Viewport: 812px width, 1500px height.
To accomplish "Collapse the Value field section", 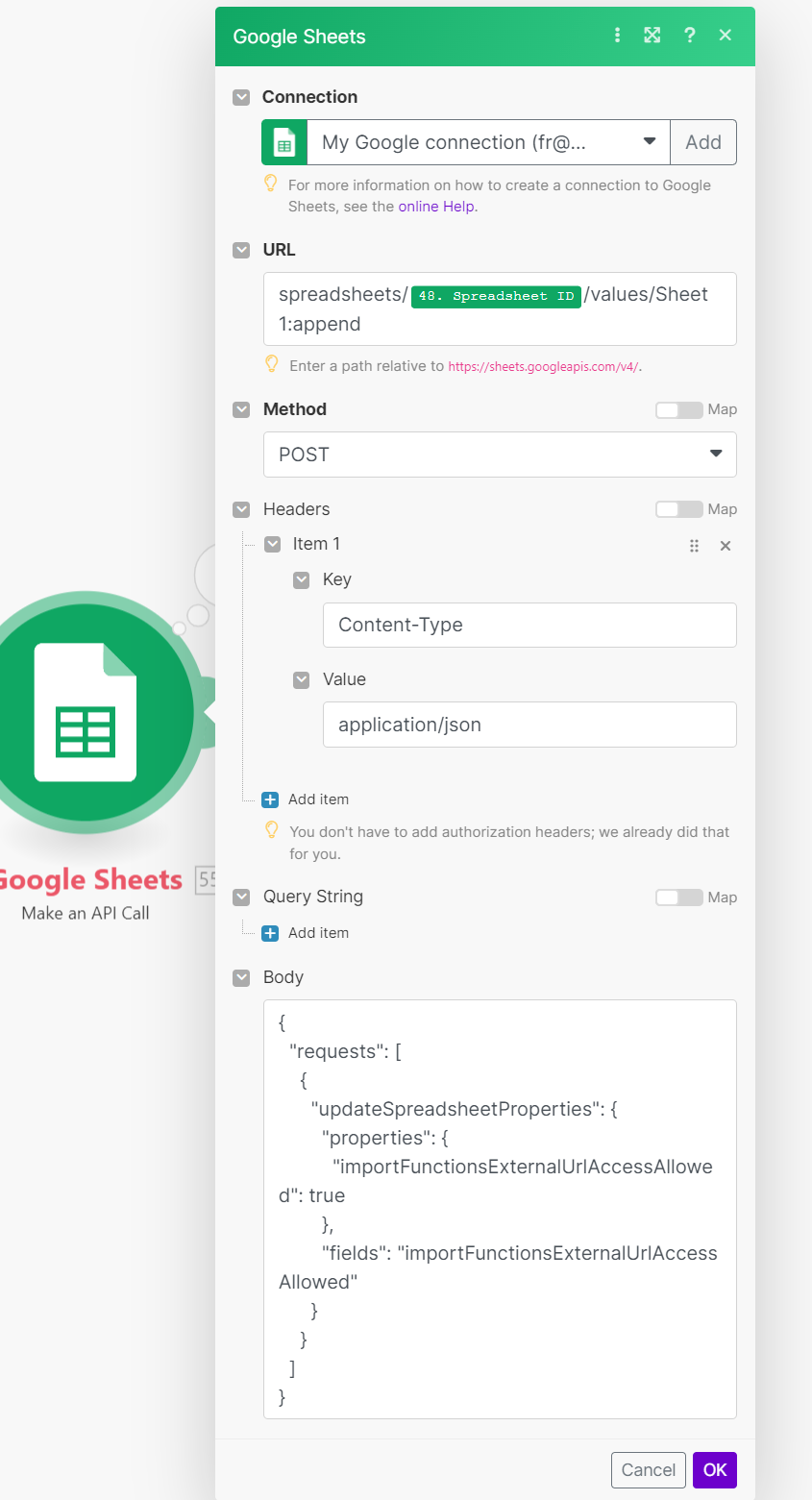I will [x=302, y=679].
